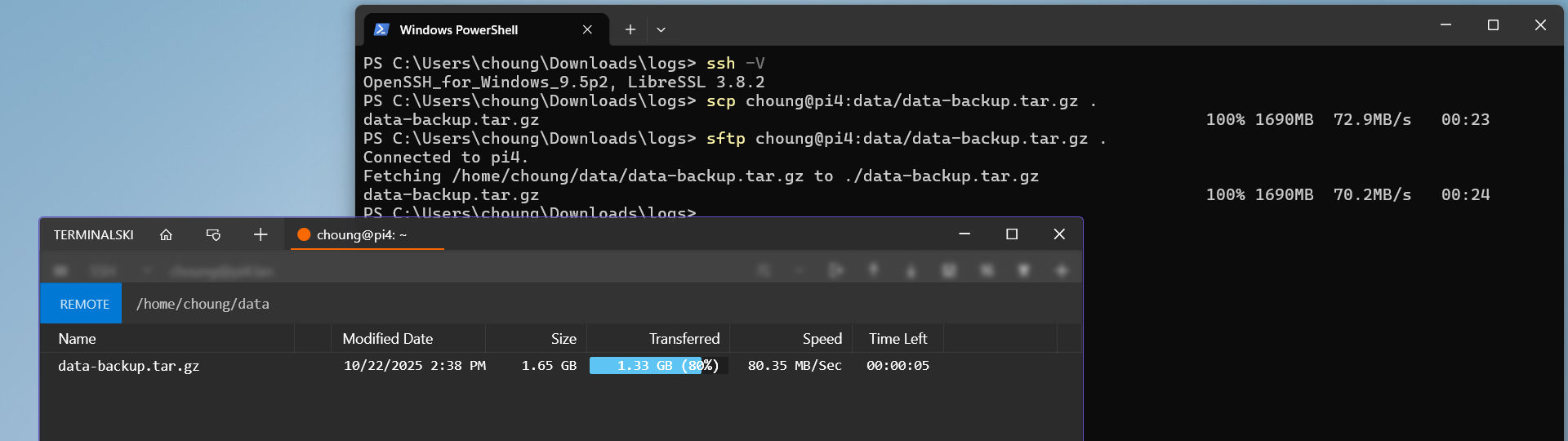Click the /home/choung/data remote path field

point(203,304)
